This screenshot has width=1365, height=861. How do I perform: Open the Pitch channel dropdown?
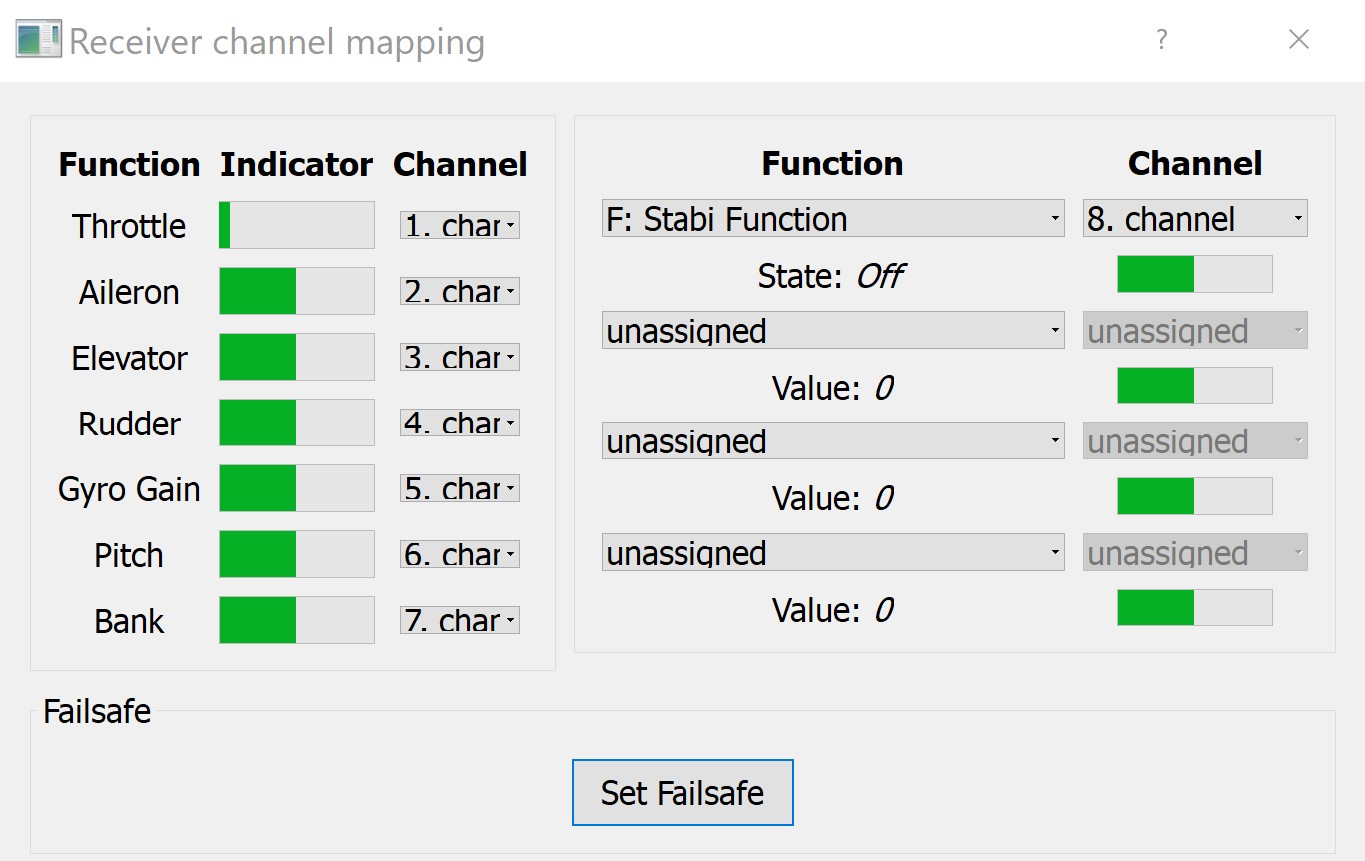pos(460,555)
